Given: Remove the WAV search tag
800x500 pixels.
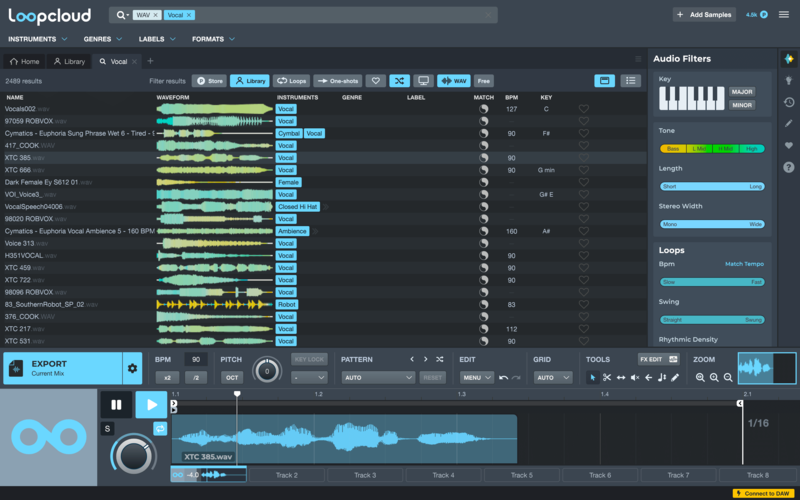Looking at the screenshot, I should (156, 15).
